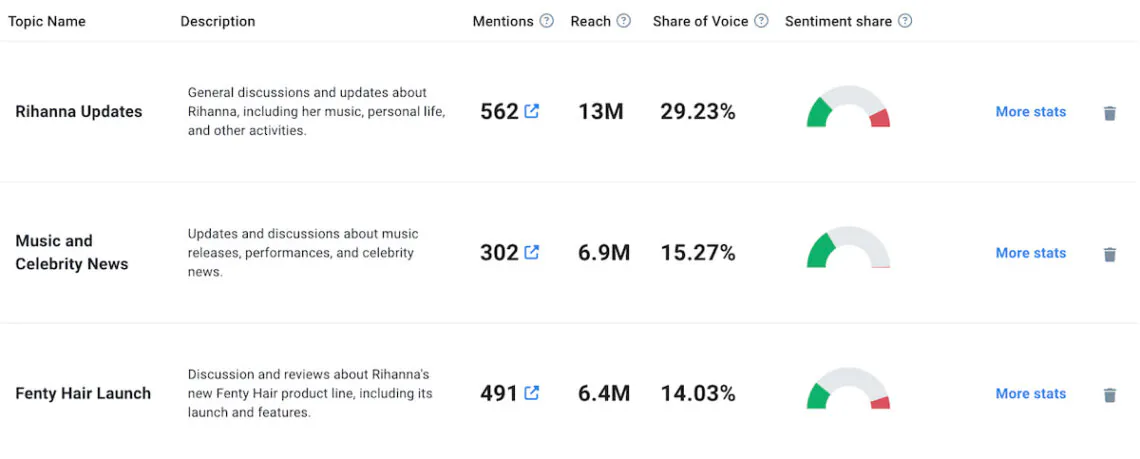Open external link next to 491 mentions
The width and height of the screenshot is (1140, 459).
531,393
